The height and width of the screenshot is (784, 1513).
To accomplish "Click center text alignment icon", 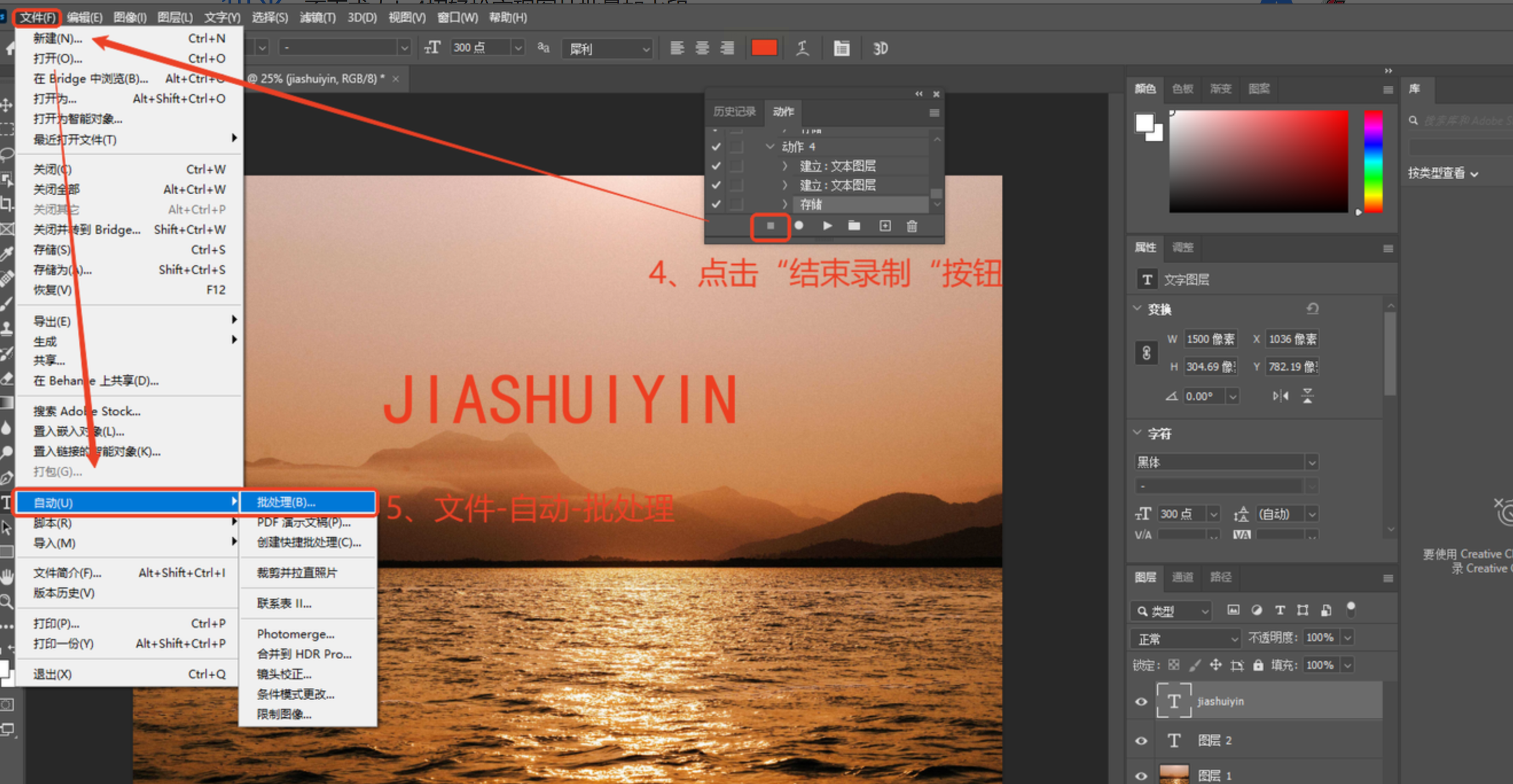I will click(702, 48).
